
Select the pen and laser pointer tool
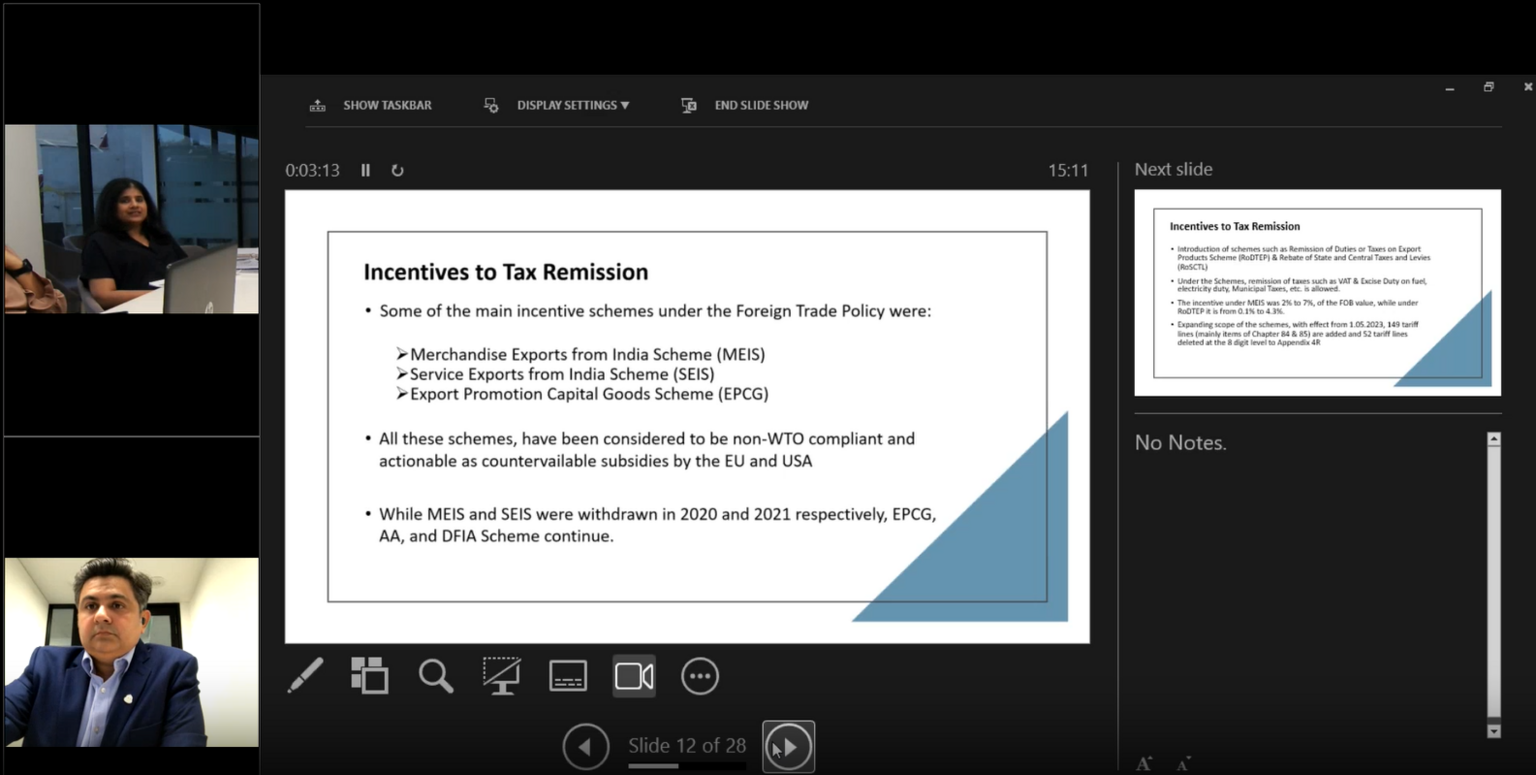[306, 676]
